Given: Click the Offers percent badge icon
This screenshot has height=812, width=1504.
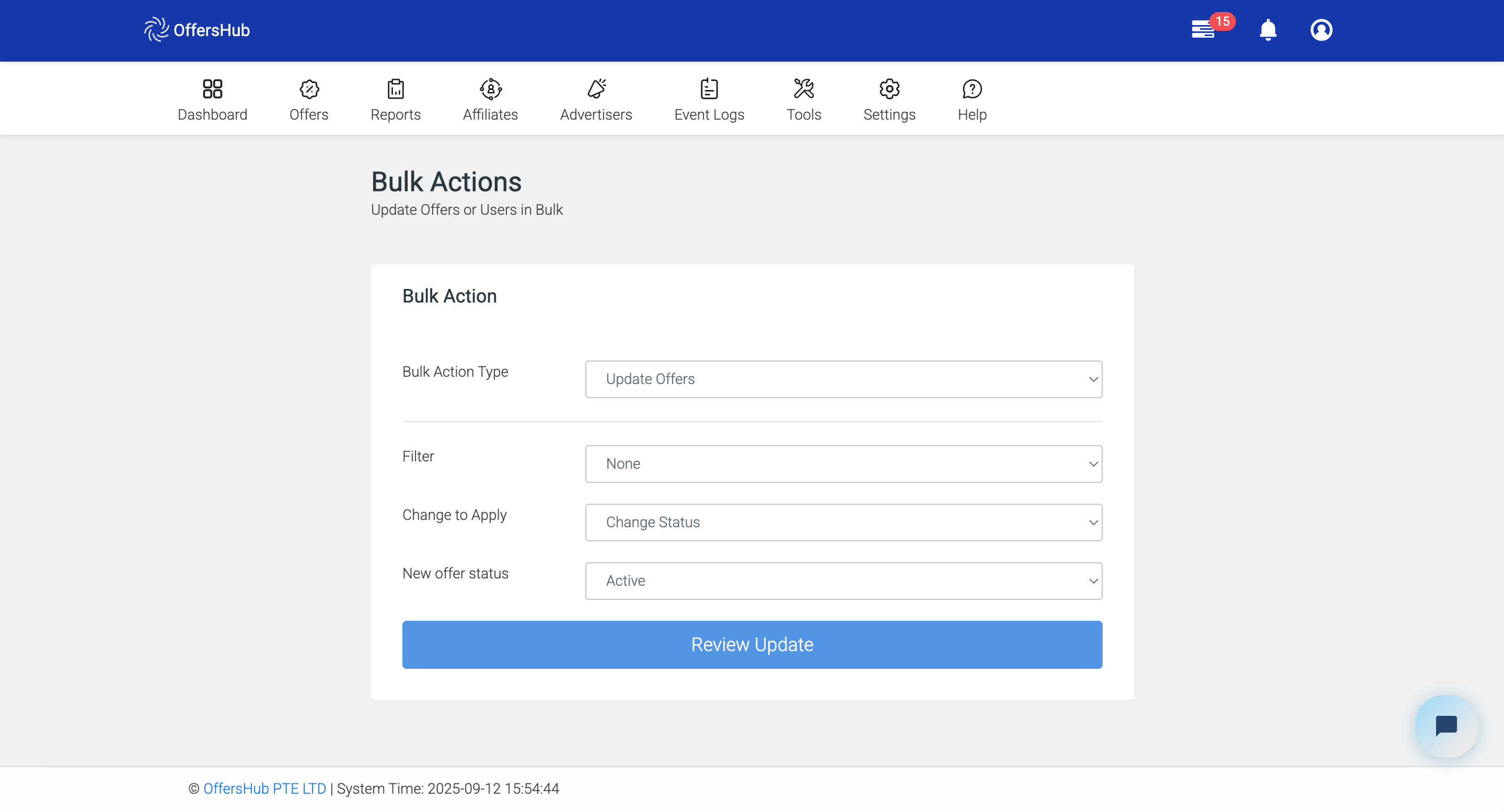Looking at the screenshot, I should point(309,89).
